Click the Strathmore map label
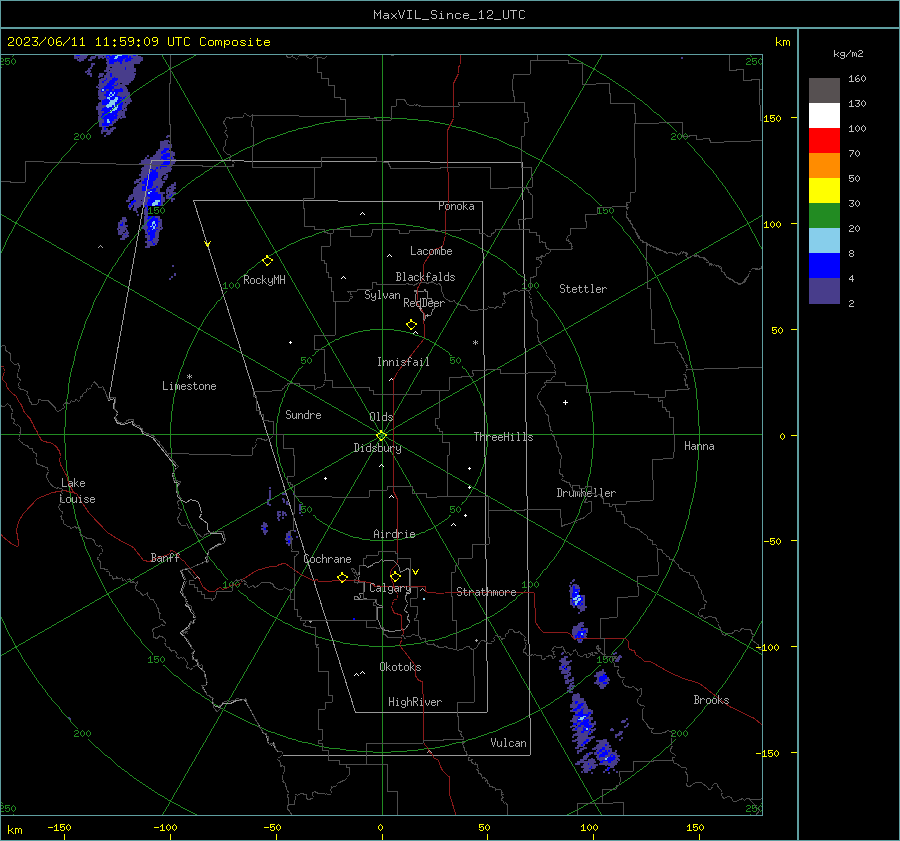 [486, 592]
